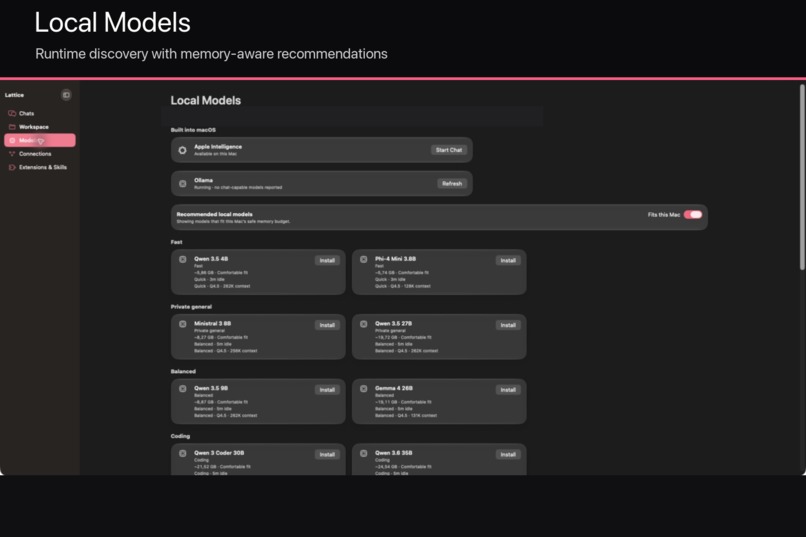Click the Apple Intelligence icon
The image size is (806, 537).
point(182,150)
